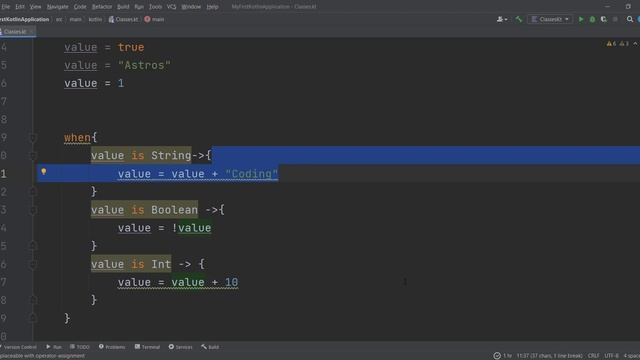Open the View menu
The width and height of the screenshot is (640, 360).
coord(36,7)
